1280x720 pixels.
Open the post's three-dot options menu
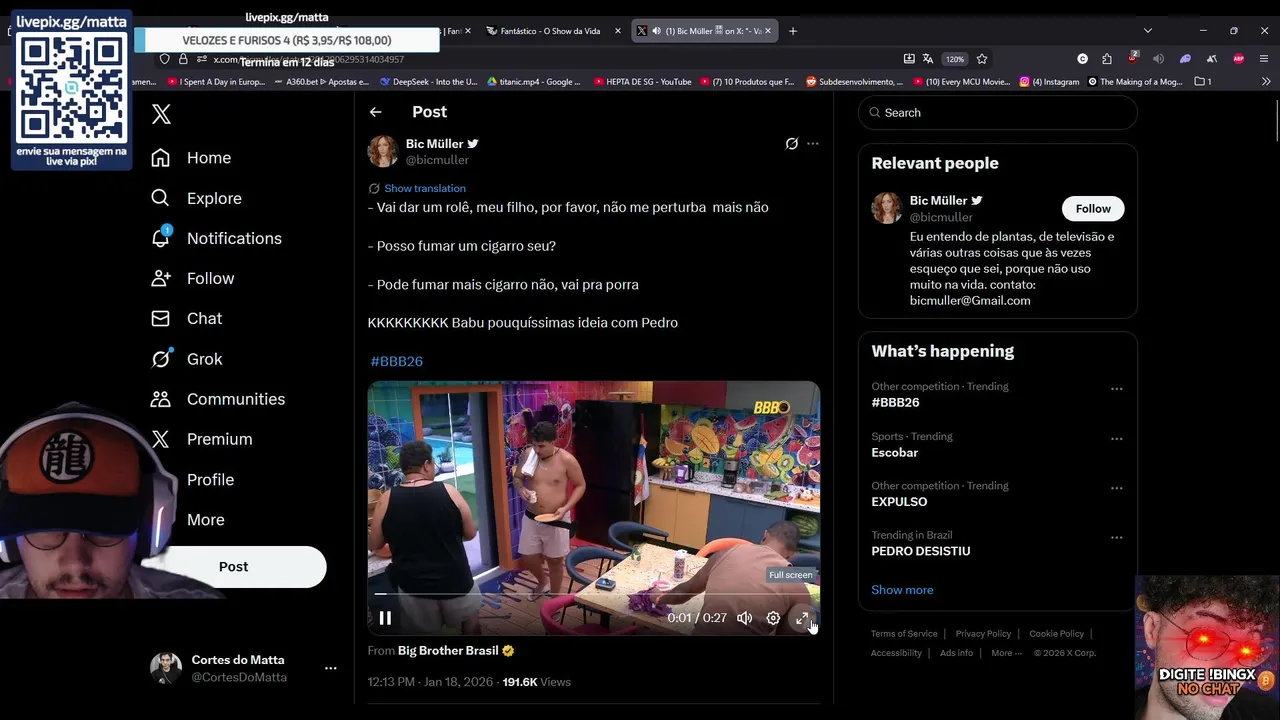tap(813, 144)
